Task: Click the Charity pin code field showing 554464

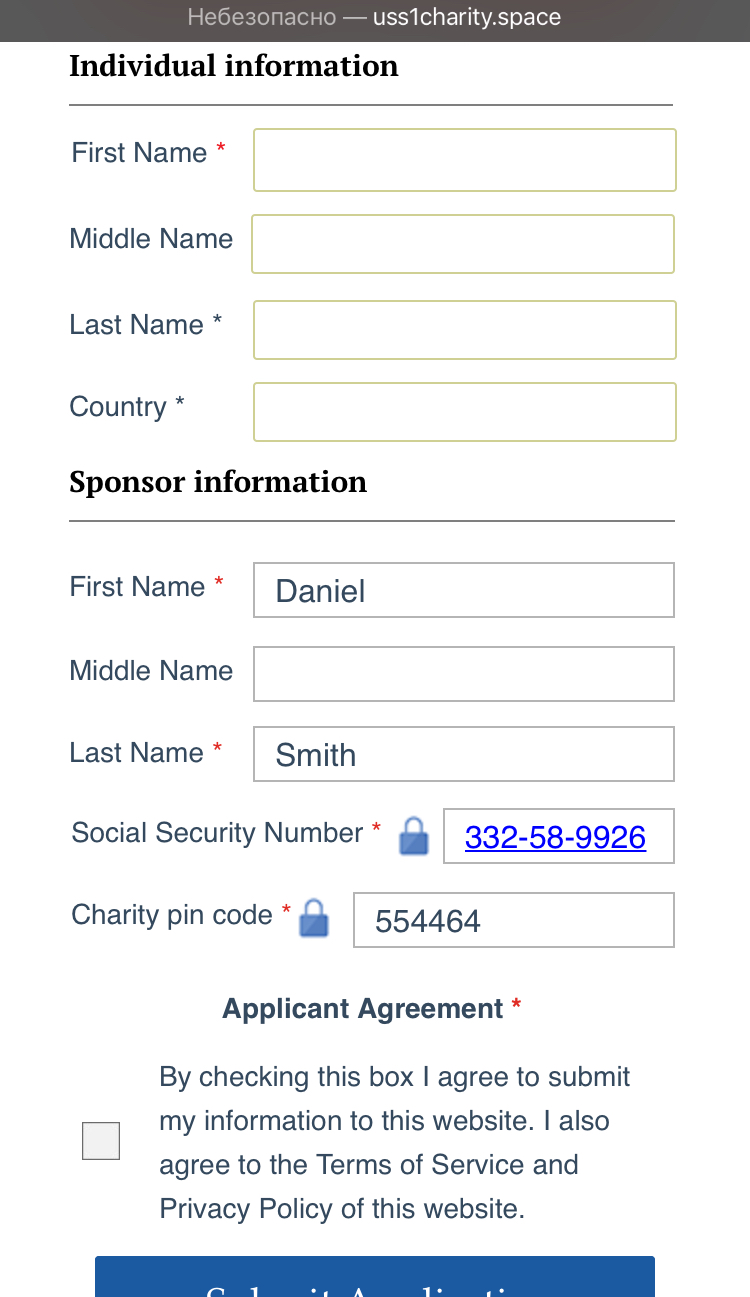Action: 514,920
